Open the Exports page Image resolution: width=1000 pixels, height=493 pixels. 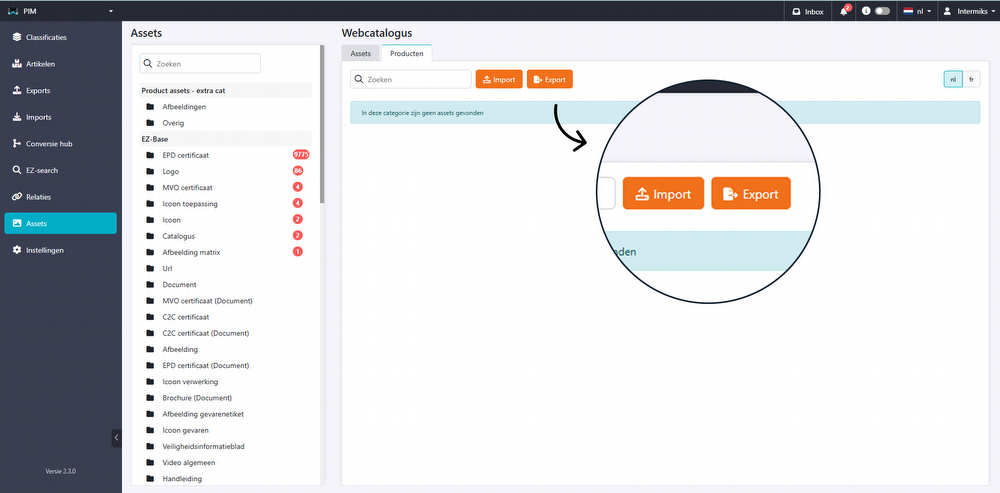38,90
